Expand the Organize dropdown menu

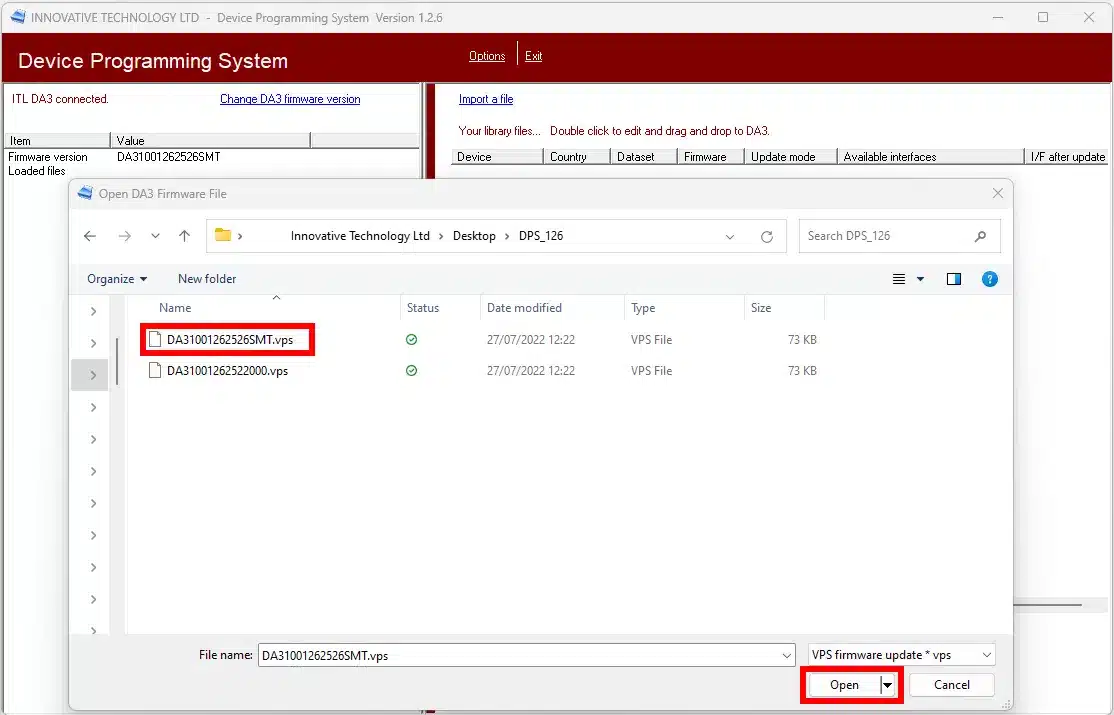pos(117,279)
